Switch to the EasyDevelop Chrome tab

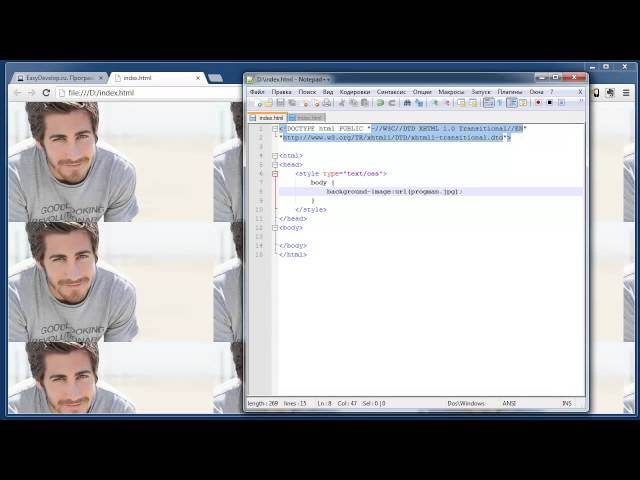(x=59, y=78)
